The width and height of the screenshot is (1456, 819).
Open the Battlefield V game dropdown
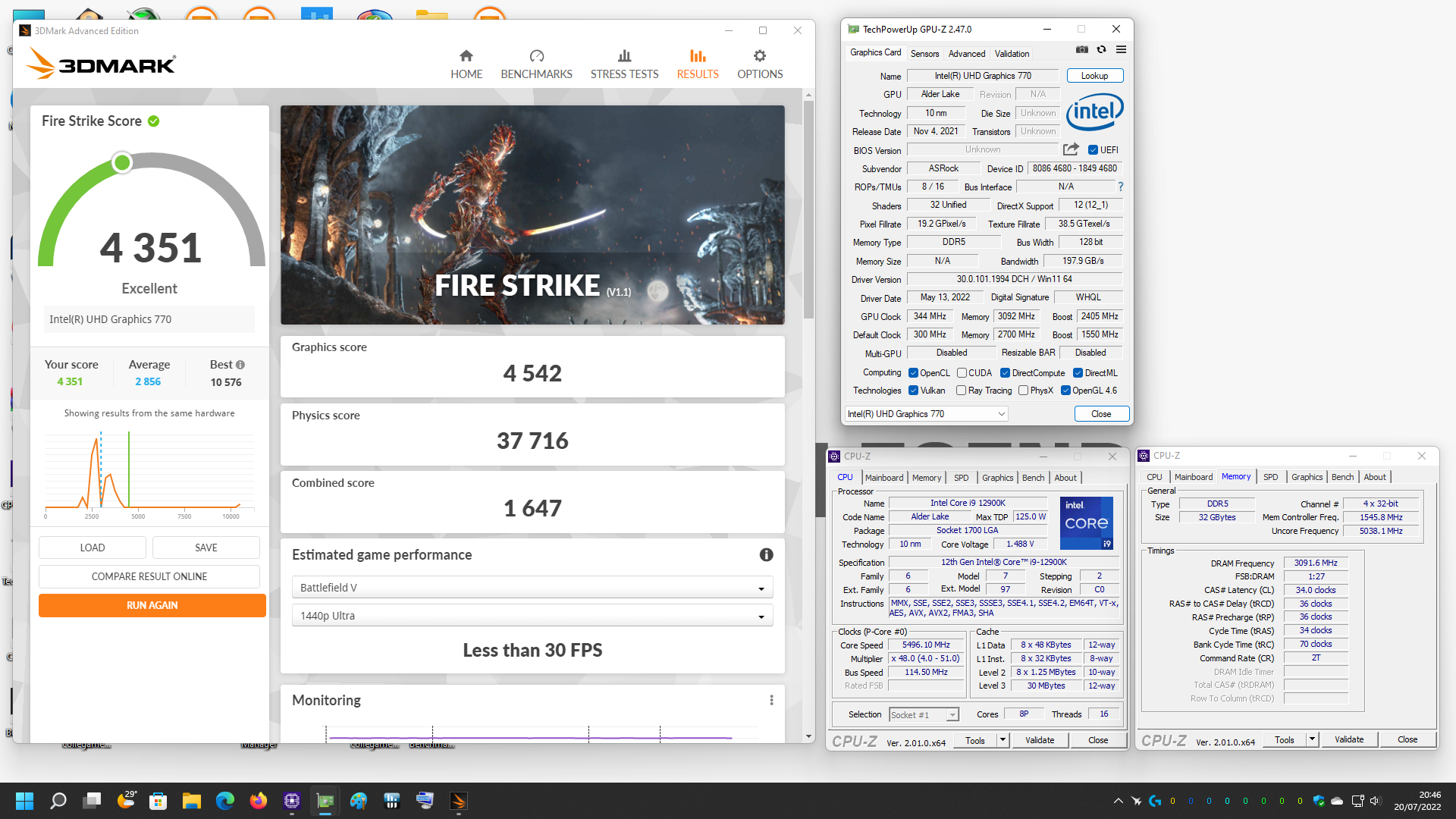click(x=532, y=588)
